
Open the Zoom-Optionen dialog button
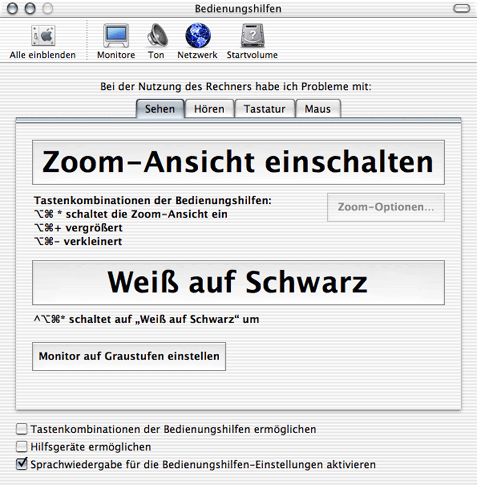coord(386,207)
